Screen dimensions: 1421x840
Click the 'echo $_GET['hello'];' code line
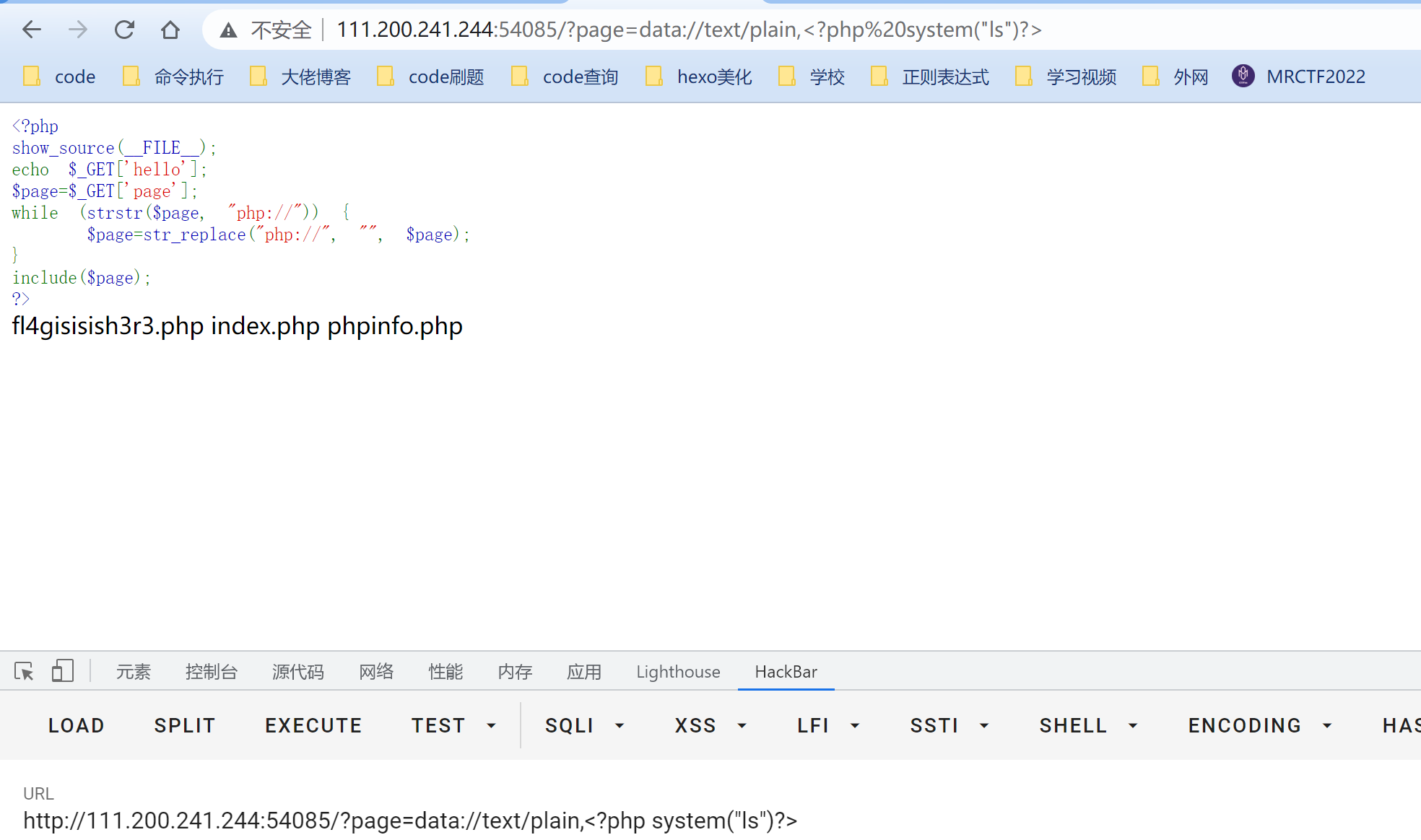[x=110, y=170]
